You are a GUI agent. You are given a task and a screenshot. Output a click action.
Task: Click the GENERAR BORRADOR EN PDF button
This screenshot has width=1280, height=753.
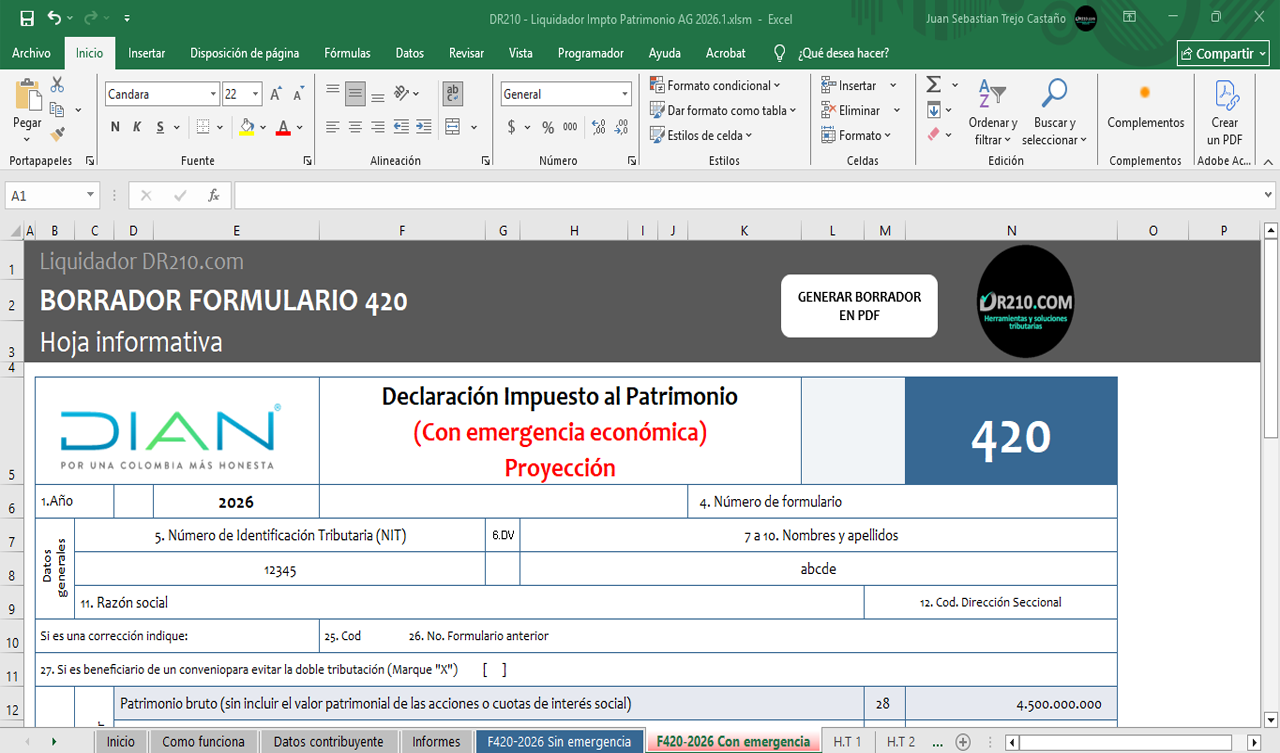pyautogui.click(x=859, y=306)
